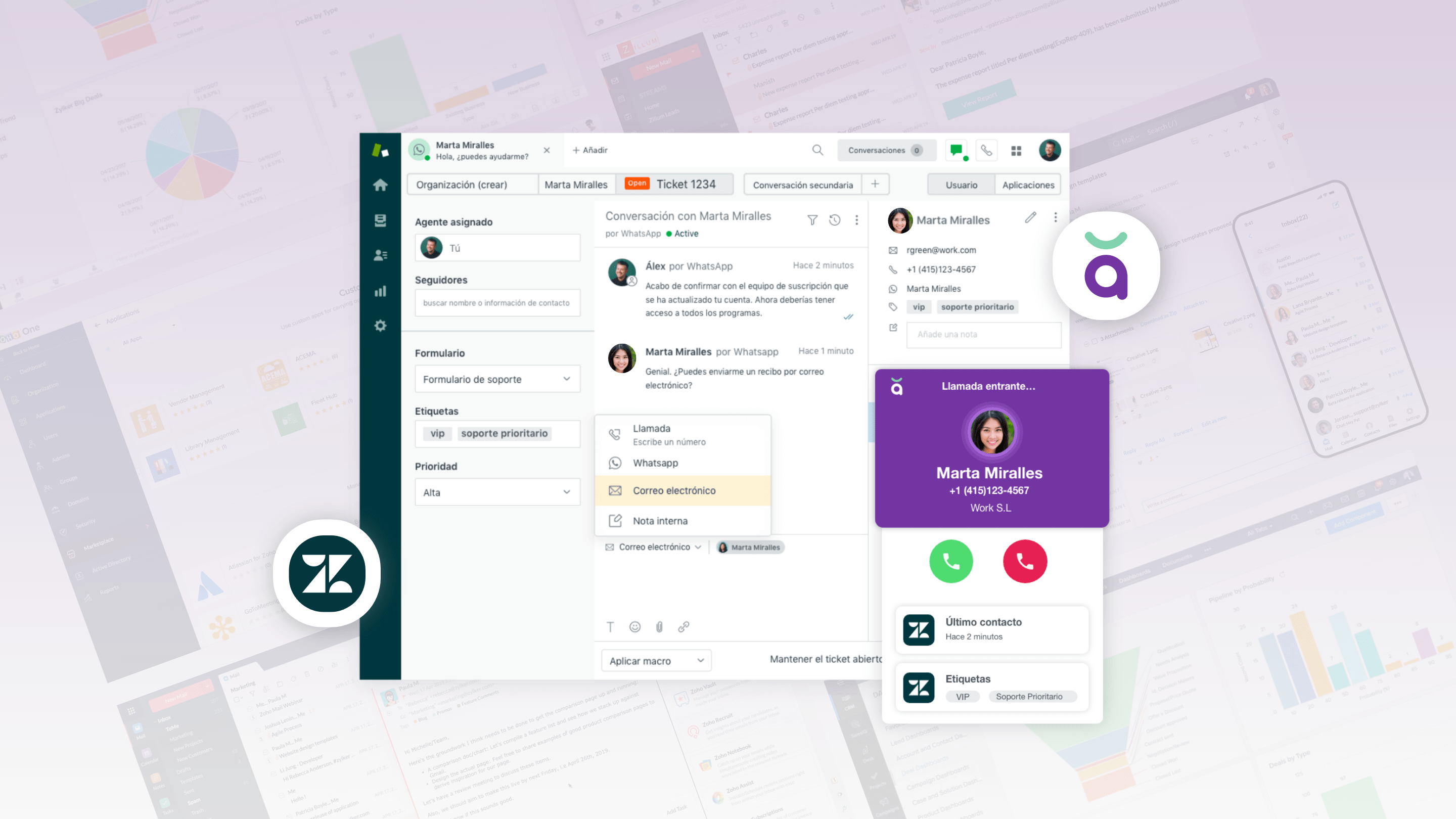
Task: Open the Aplicar macro dropdown
Action: pos(656,661)
